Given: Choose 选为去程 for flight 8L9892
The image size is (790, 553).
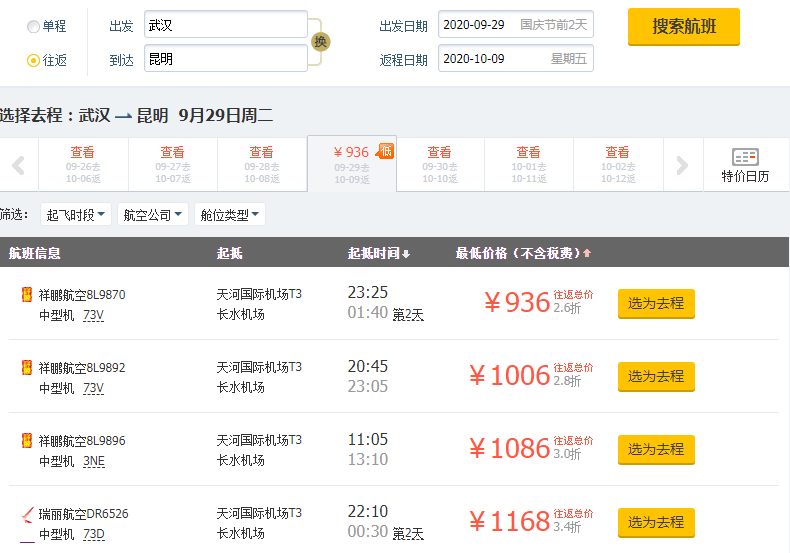Looking at the screenshot, I should [656, 377].
